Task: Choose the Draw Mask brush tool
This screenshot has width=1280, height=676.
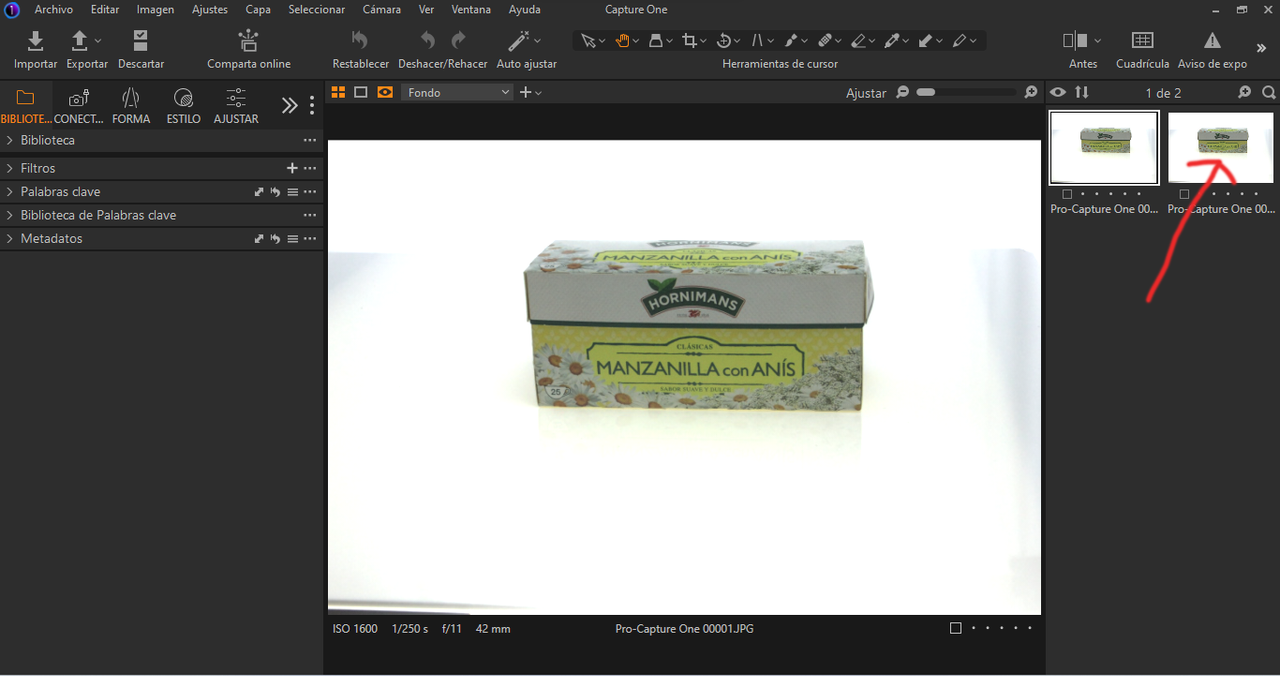Action: coord(790,41)
